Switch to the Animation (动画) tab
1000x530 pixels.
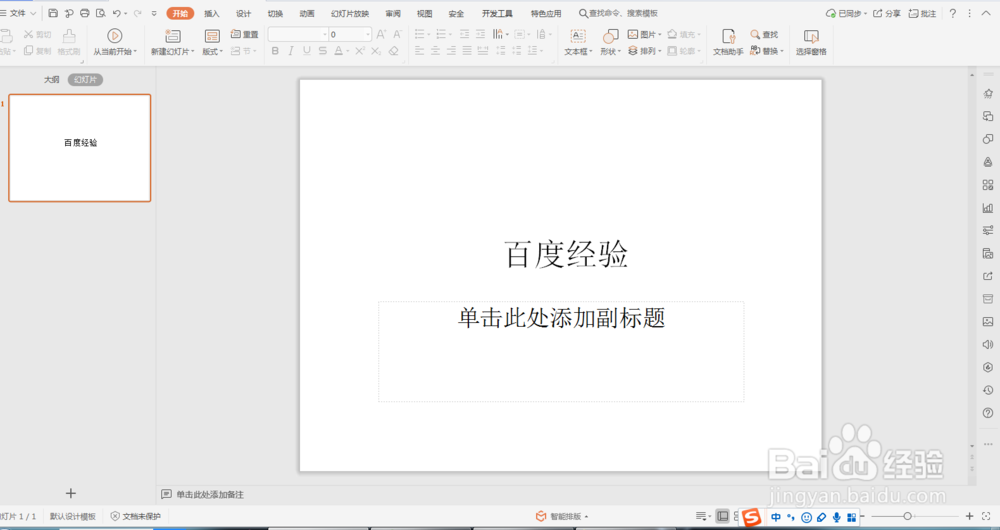pos(307,13)
